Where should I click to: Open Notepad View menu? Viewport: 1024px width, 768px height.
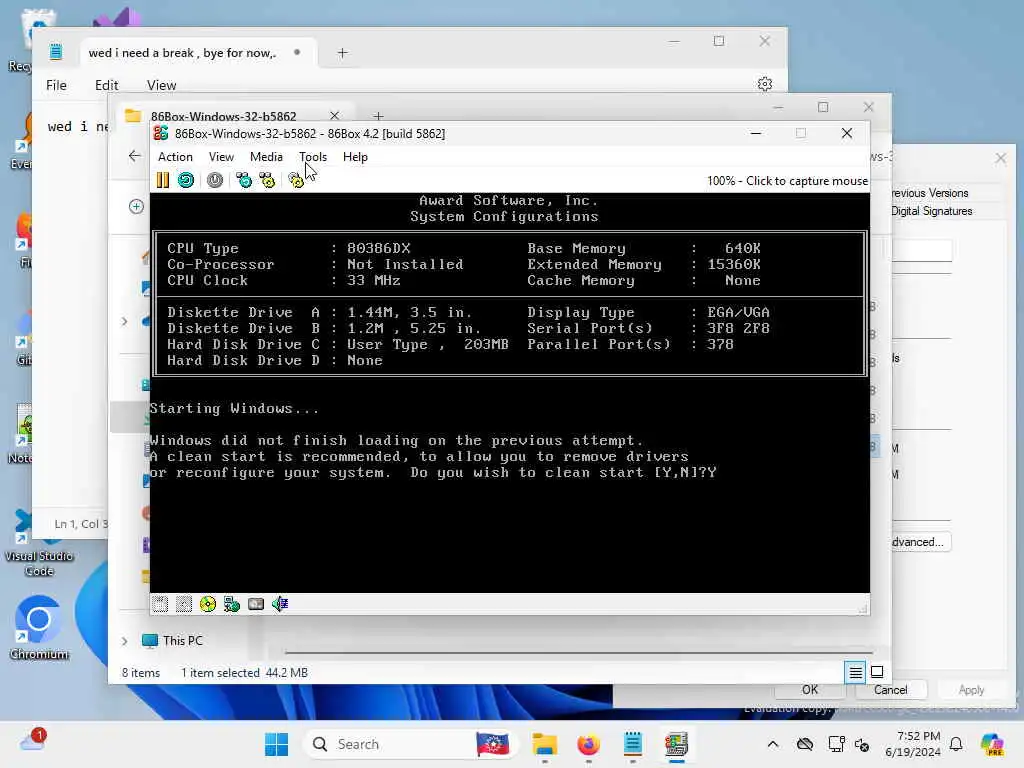coord(161,85)
